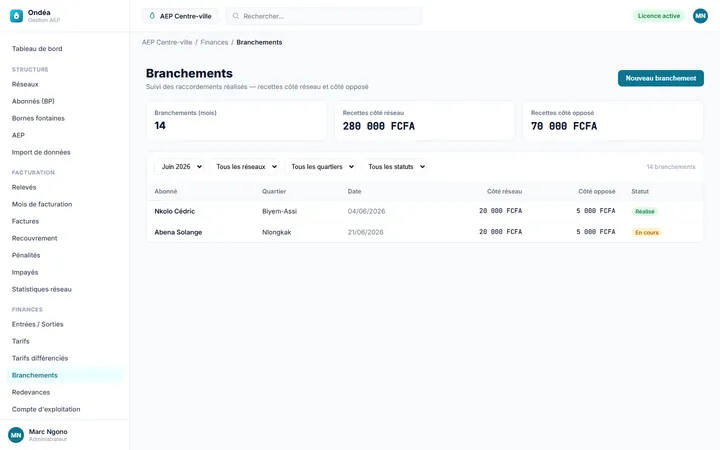
Task: Focus the Rechercher search field
Action: tap(324, 16)
